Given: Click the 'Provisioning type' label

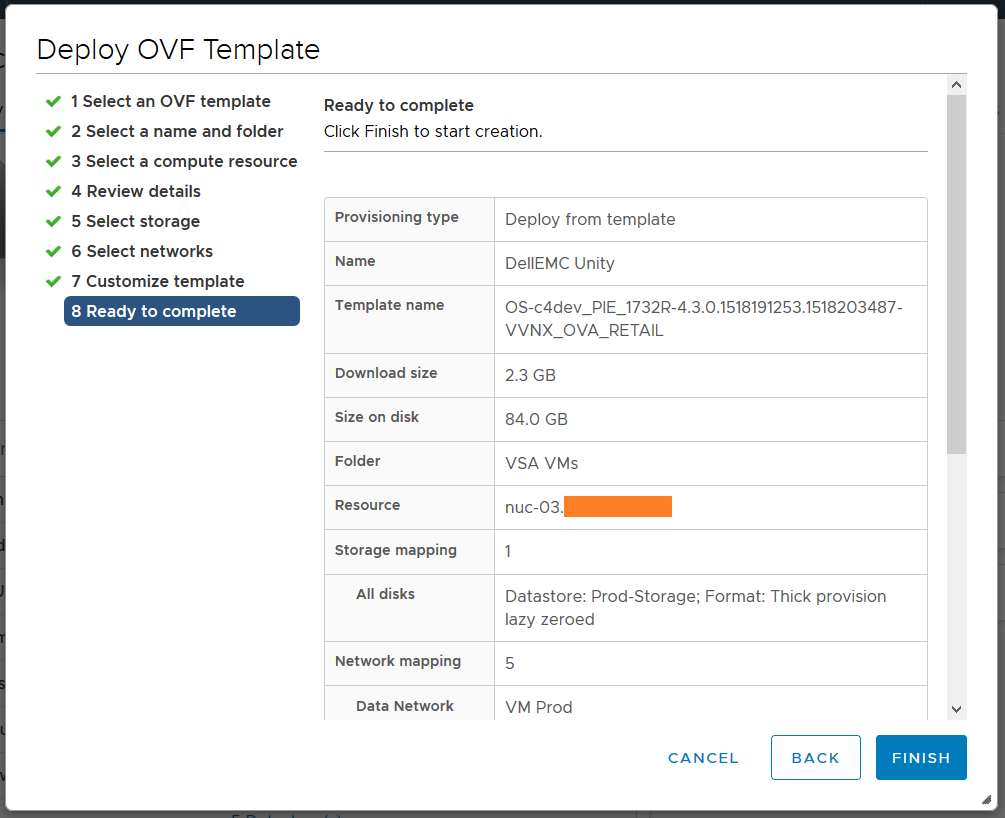Looking at the screenshot, I should click(x=396, y=217).
